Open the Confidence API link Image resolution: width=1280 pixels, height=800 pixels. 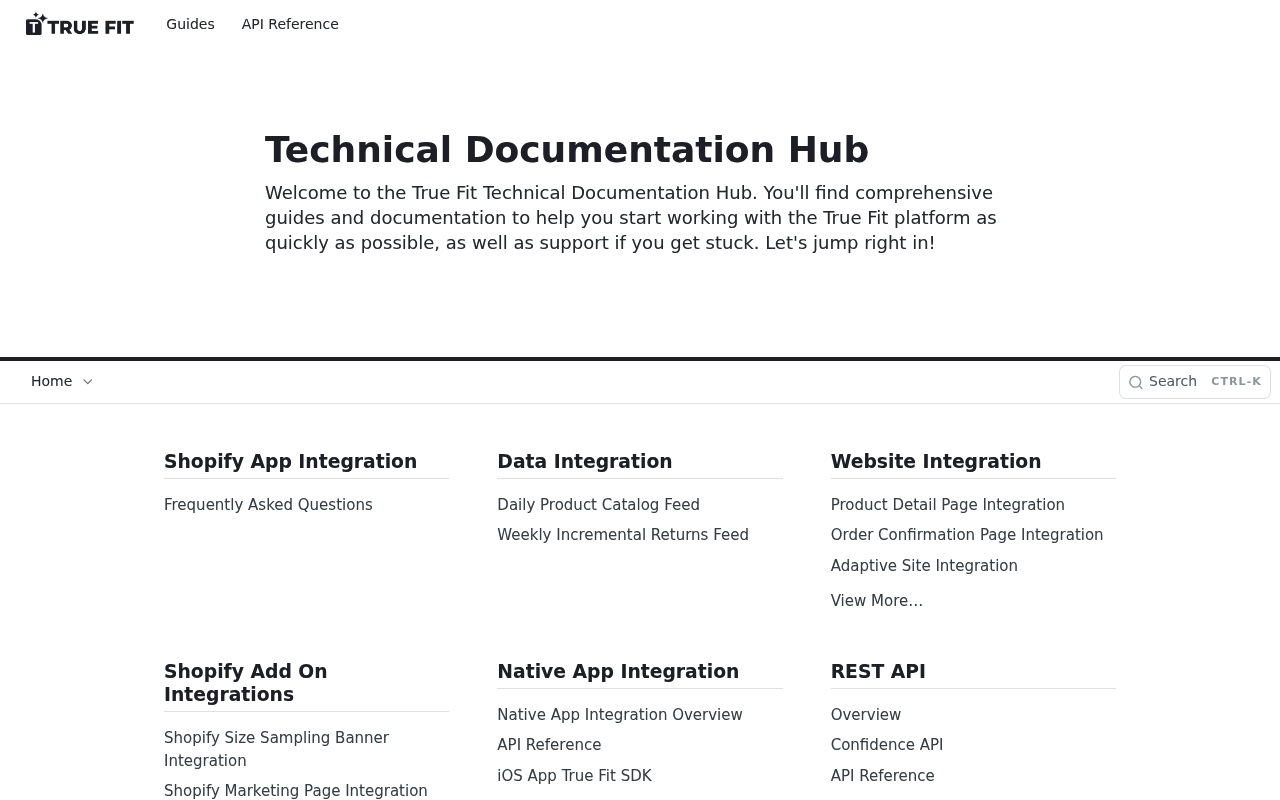click(x=887, y=745)
